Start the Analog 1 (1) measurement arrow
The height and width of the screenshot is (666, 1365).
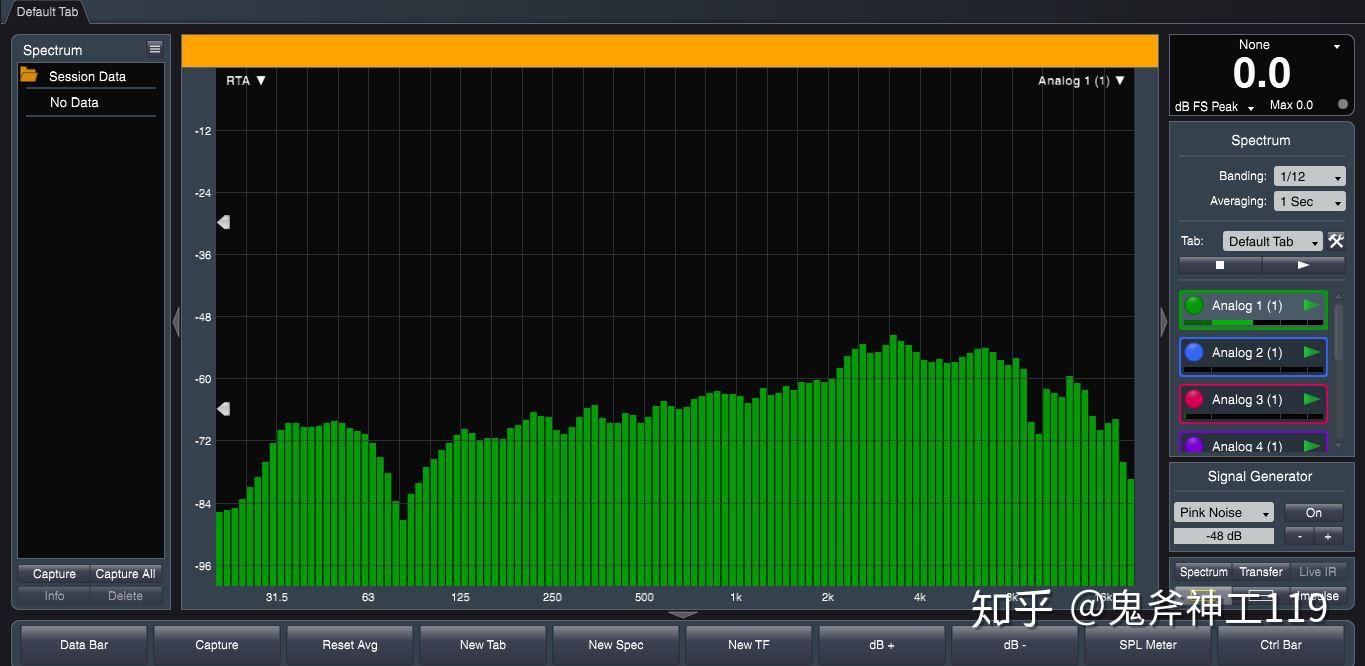pos(1312,305)
